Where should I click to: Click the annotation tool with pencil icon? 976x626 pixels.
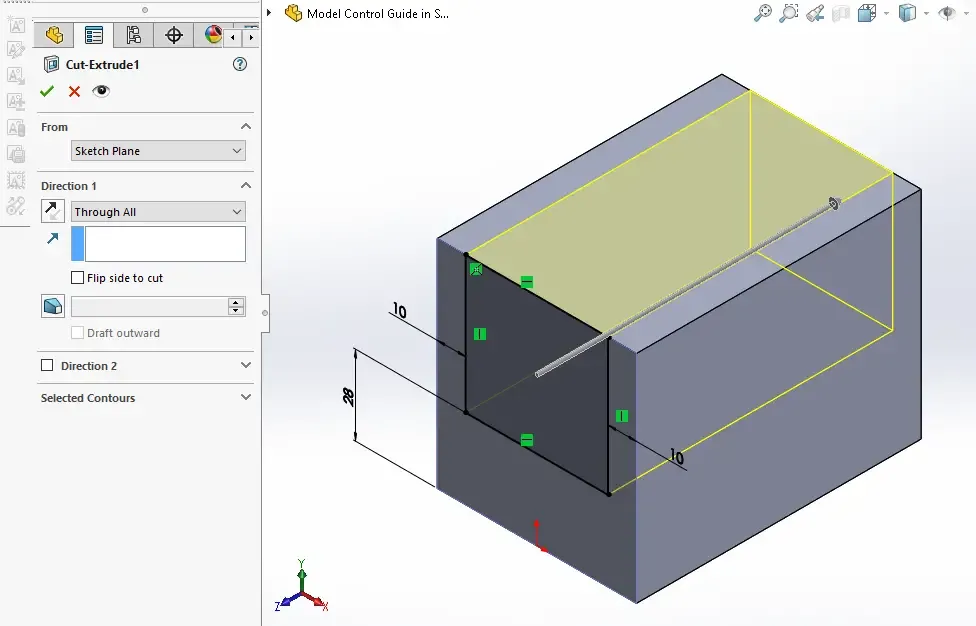click(x=16, y=49)
